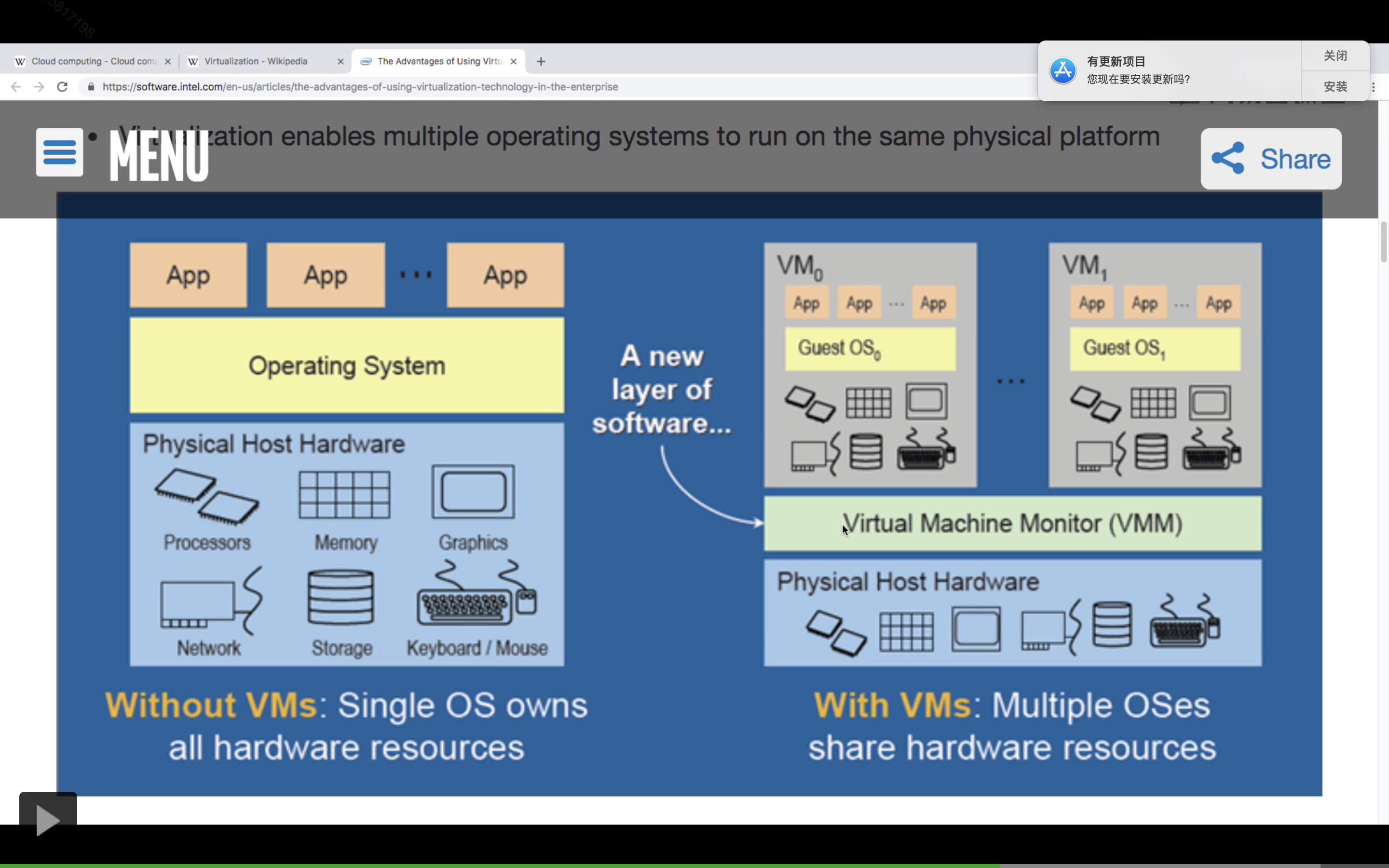1389x868 pixels.
Task: Click the Share button
Action: pos(1271,159)
